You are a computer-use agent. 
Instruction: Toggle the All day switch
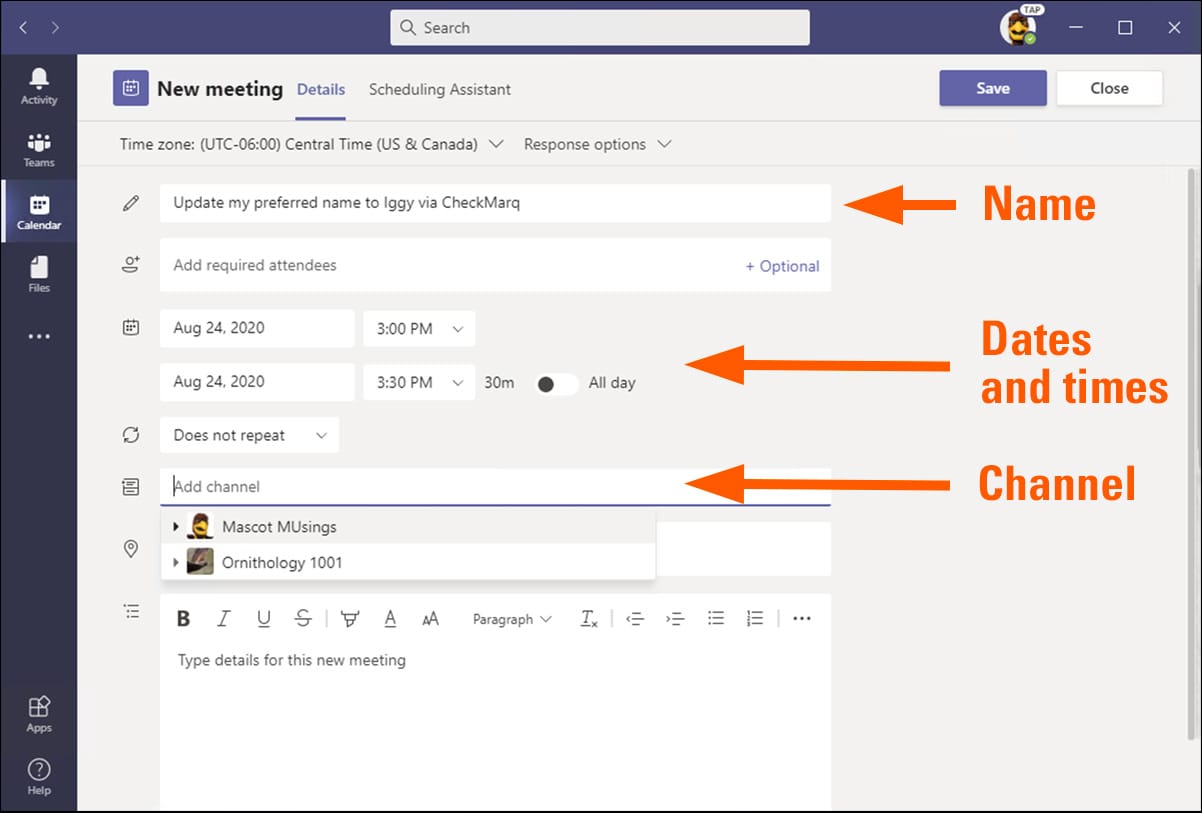[556, 383]
